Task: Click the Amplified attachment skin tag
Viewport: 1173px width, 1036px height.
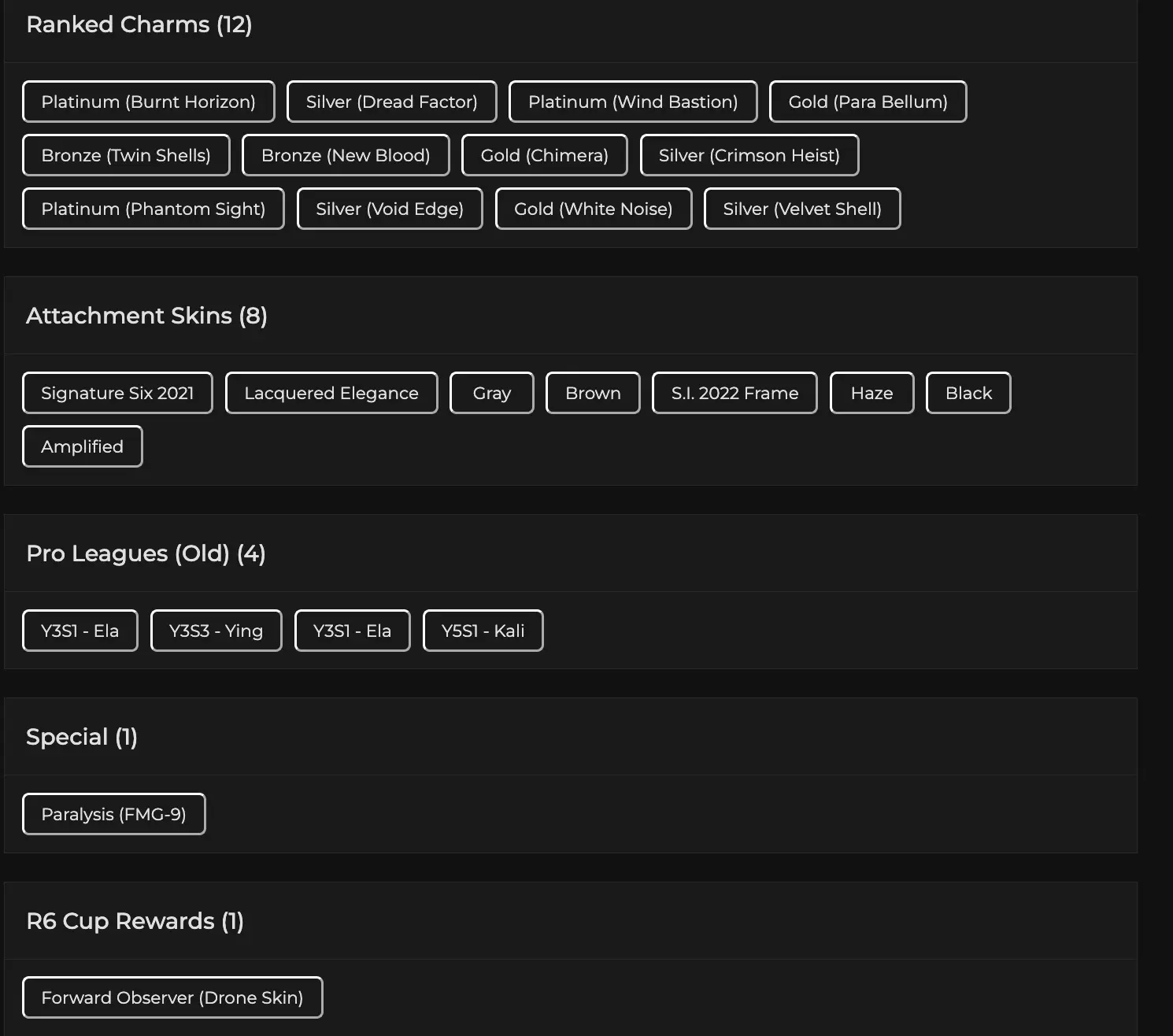Action: click(x=82, y=446)
